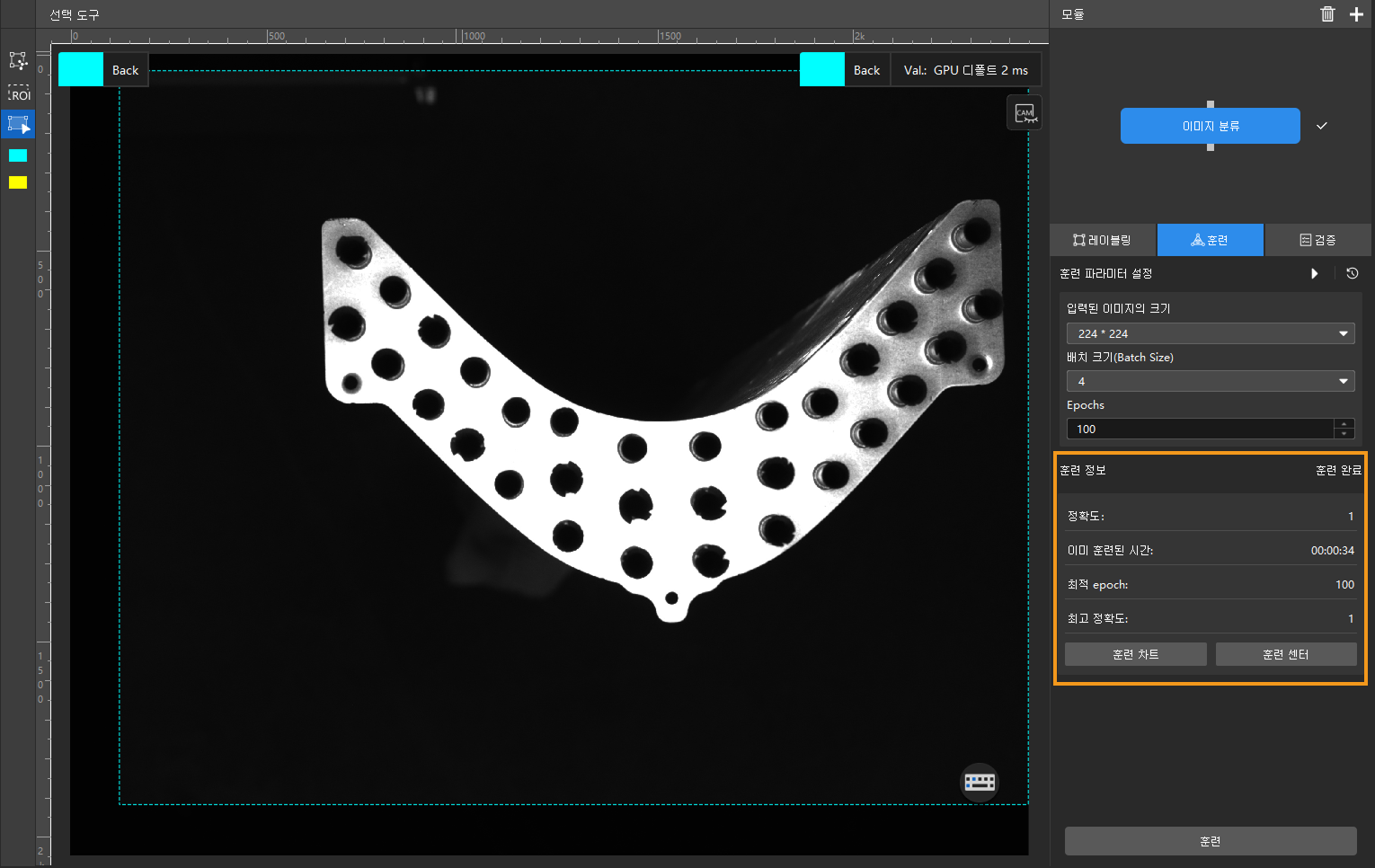Pick the yellow class color swatch
The image size is (1375, 868).
[18, 182]
